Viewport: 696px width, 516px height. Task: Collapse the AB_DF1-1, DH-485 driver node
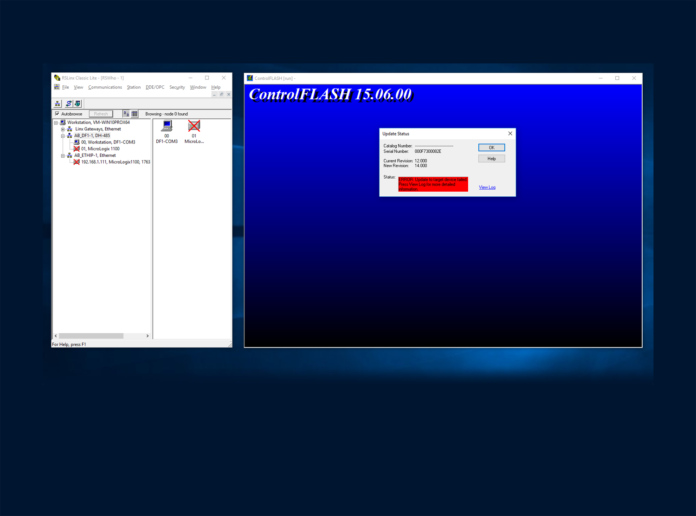[61, 135]
